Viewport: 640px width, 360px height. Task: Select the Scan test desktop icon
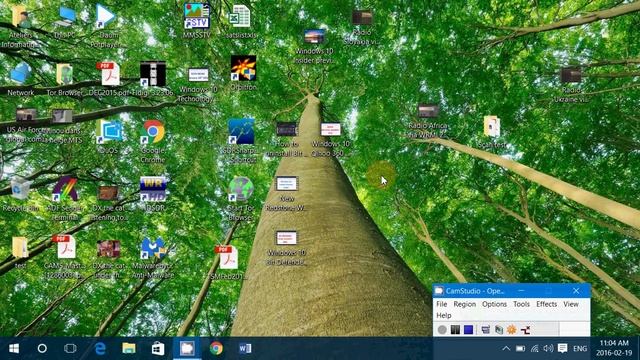[492, 131]
